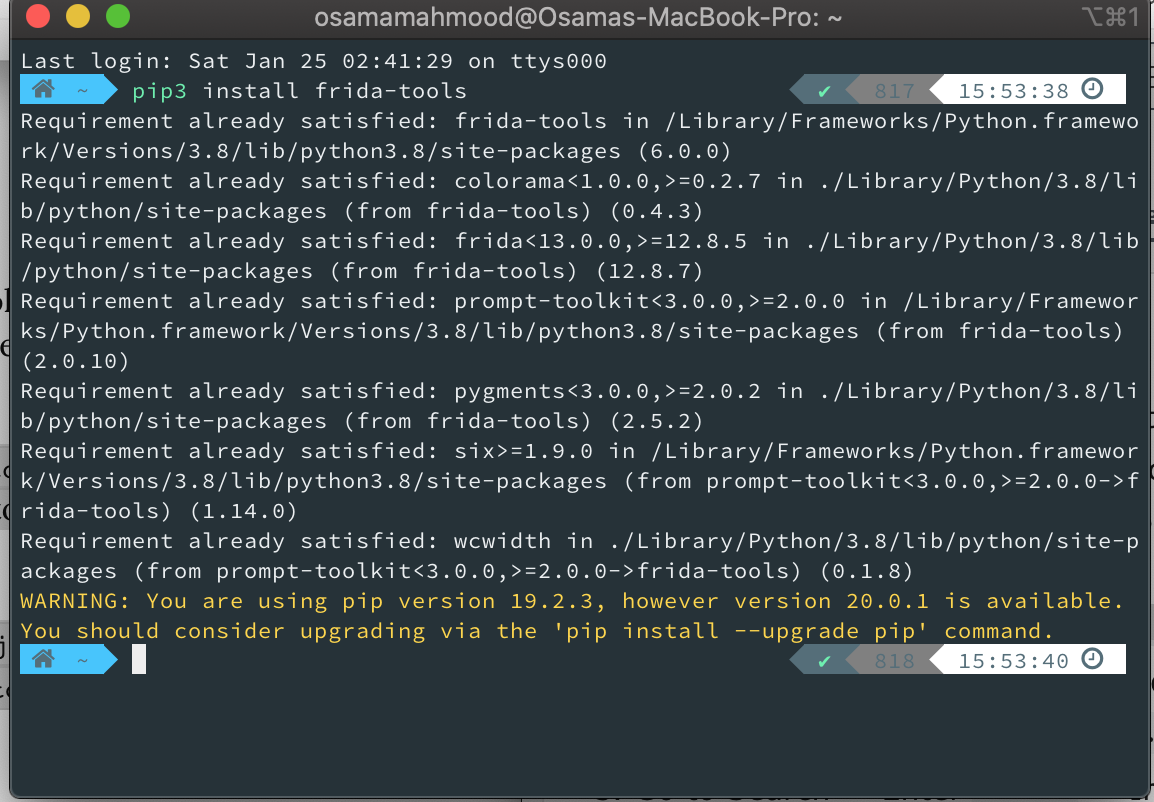Click the yellow WARNING pip version line
This screenshot has height=802, width=1154.
click(x=570, y=601)
